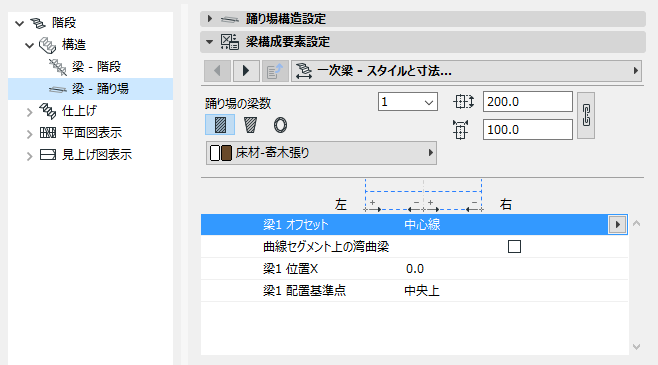Collapse the 梁構成要素設定 panel
Viewport: 658px width, 365px height.
tap(209, 42)
